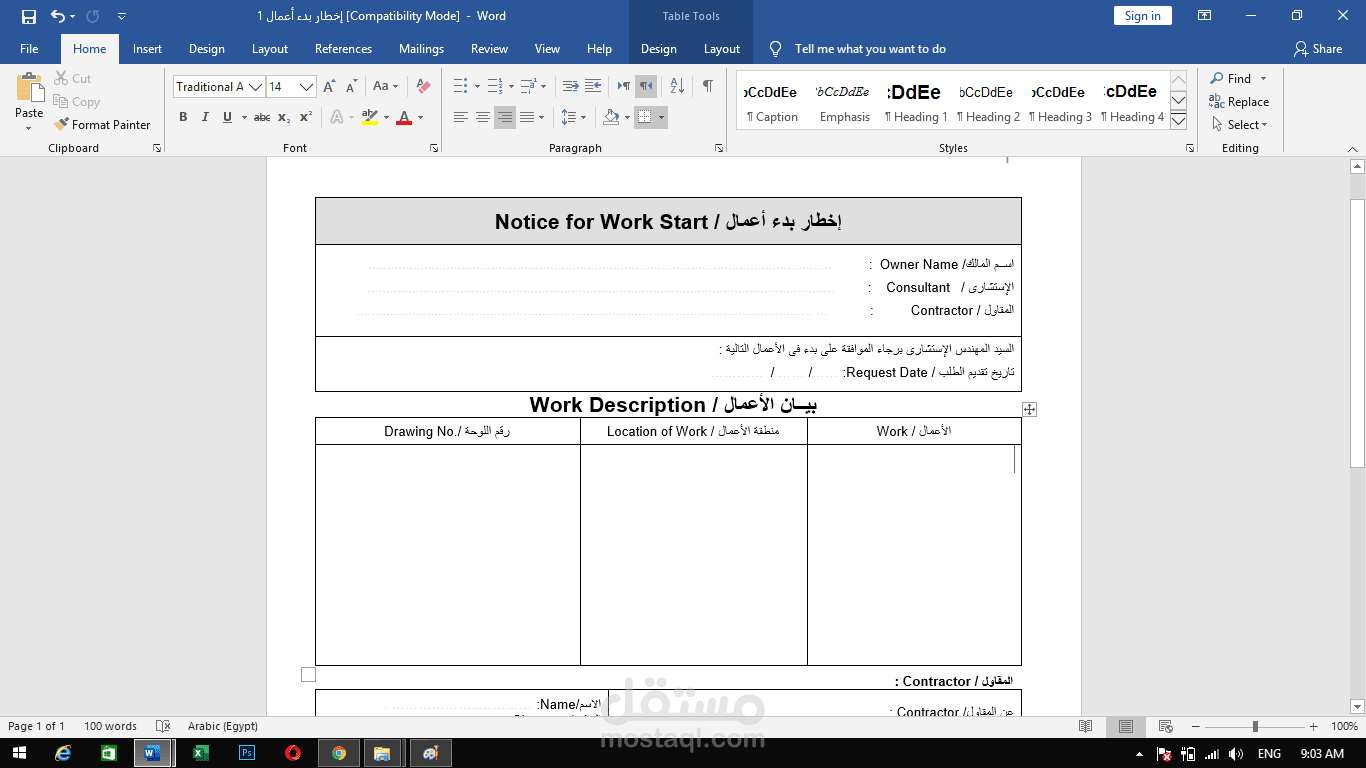The image size is (1366, 768).
Task: Click the table move handle
Action: pyautogui.click(x=1029, y=409)
